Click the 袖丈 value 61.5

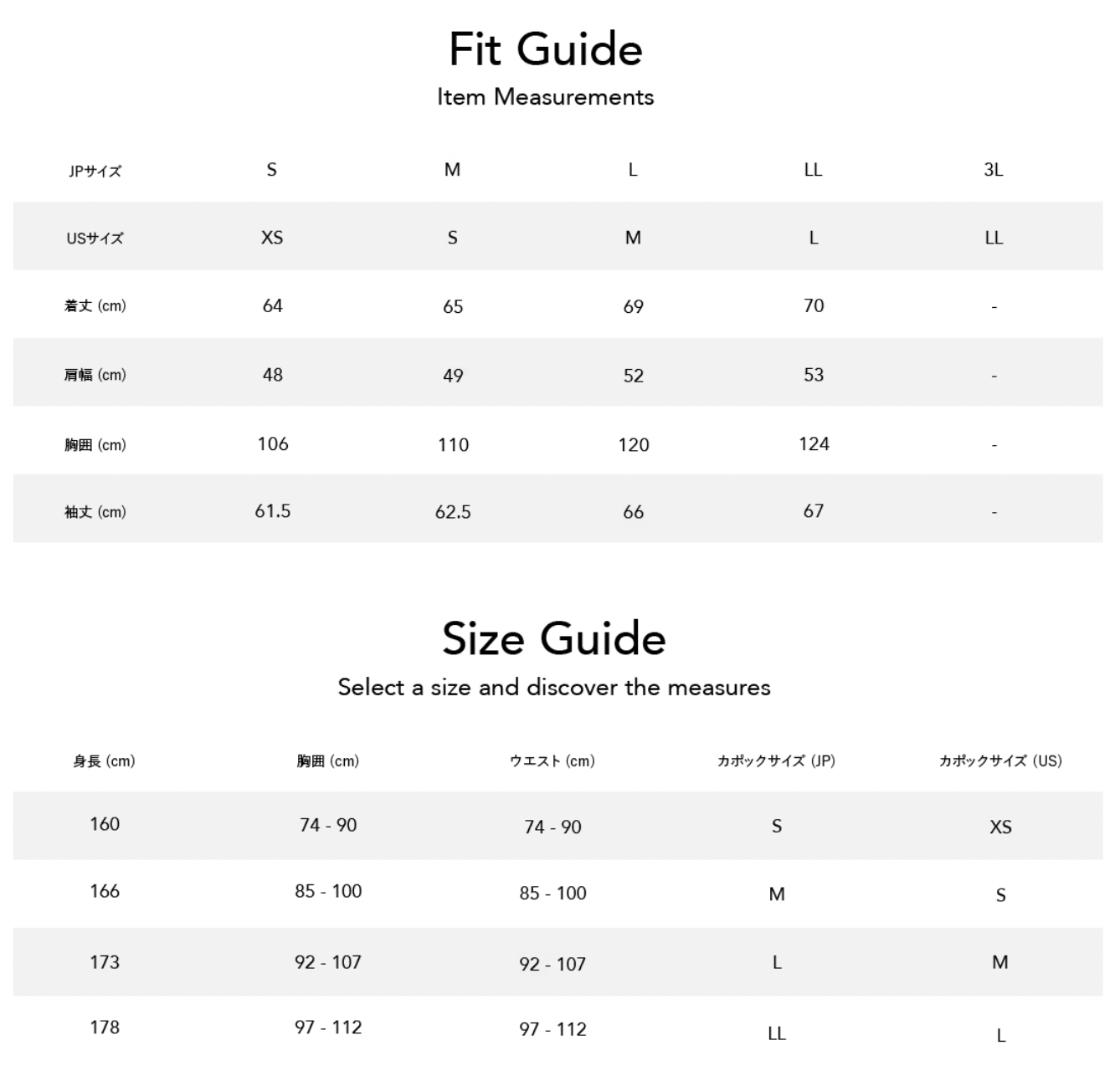(273, 511)
